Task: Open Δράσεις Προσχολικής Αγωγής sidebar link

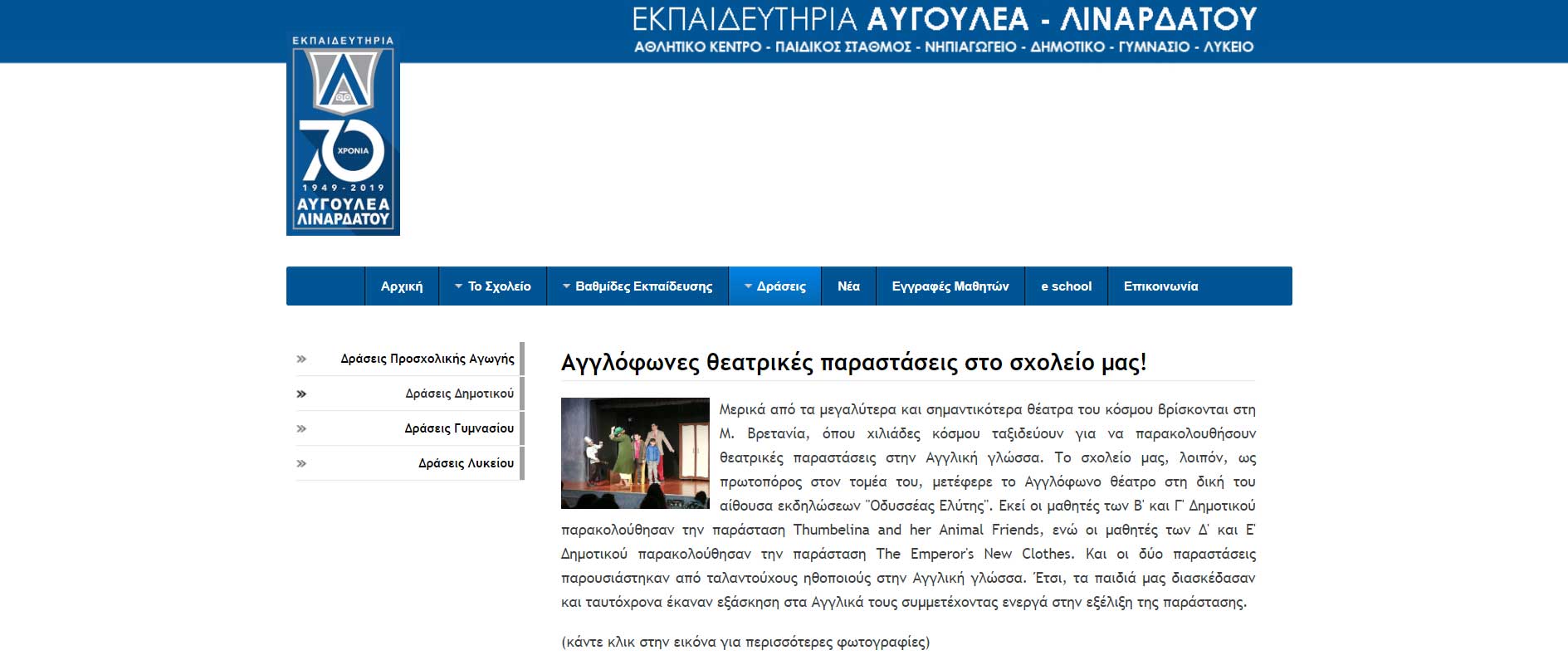Action: pos(427,359)
